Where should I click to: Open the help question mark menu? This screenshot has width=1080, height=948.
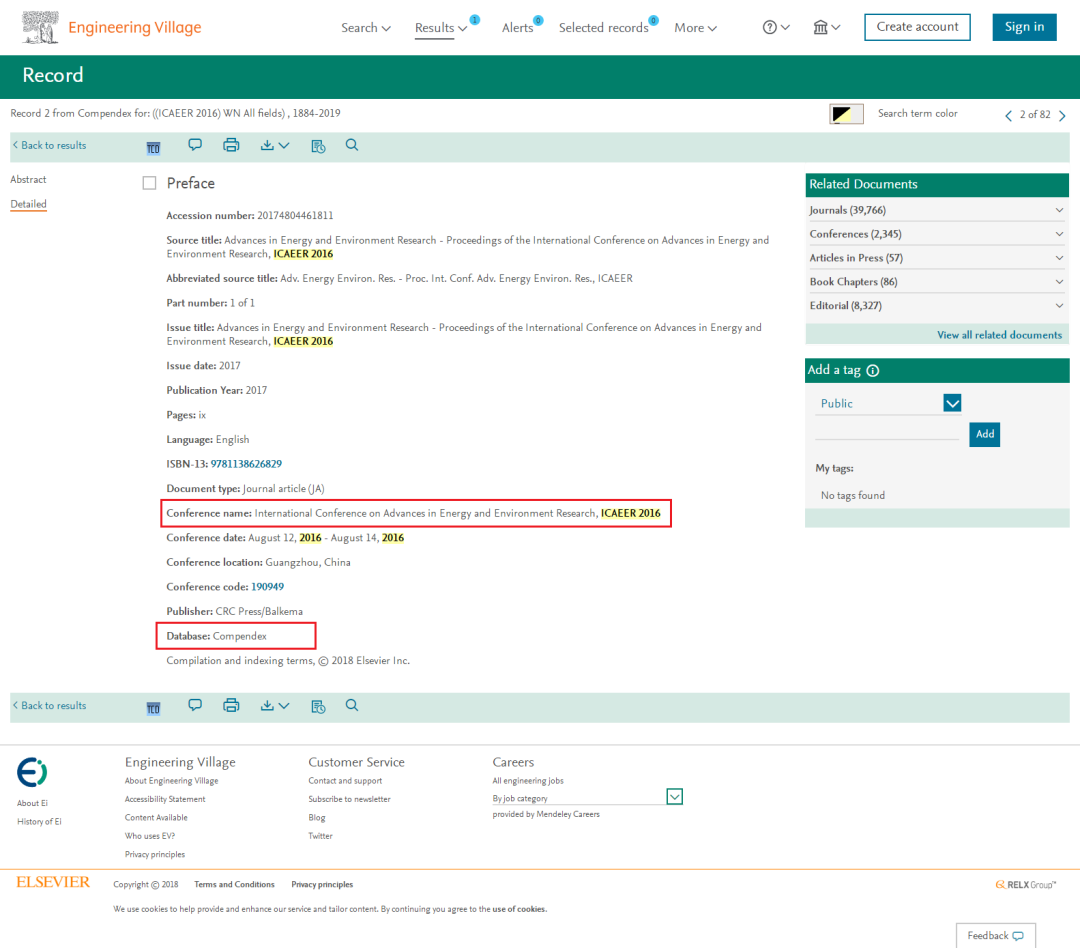click(x=776, y=28)
